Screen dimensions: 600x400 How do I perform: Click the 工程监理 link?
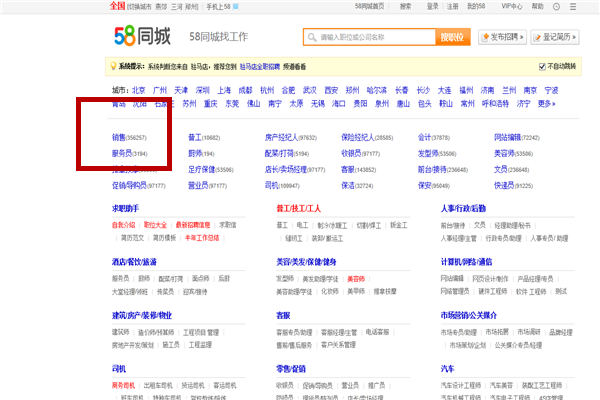click(x=200, y=345)
